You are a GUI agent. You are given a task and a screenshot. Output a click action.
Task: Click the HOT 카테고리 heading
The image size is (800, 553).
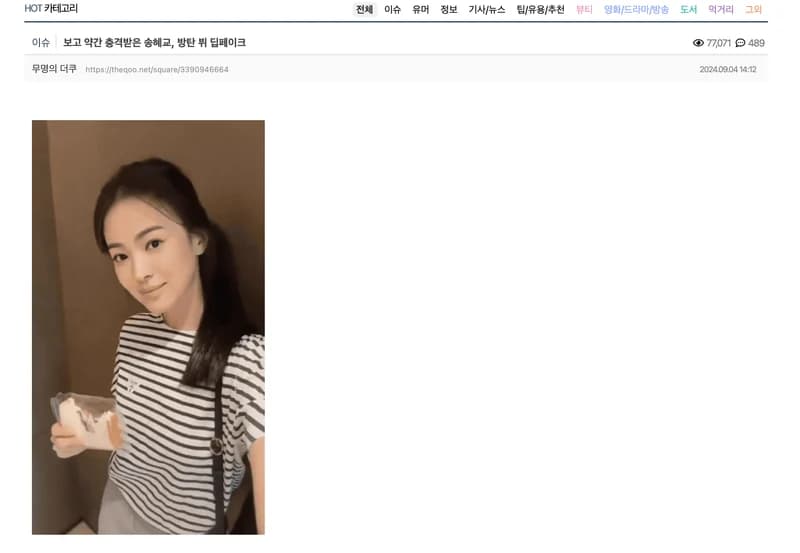51,8
